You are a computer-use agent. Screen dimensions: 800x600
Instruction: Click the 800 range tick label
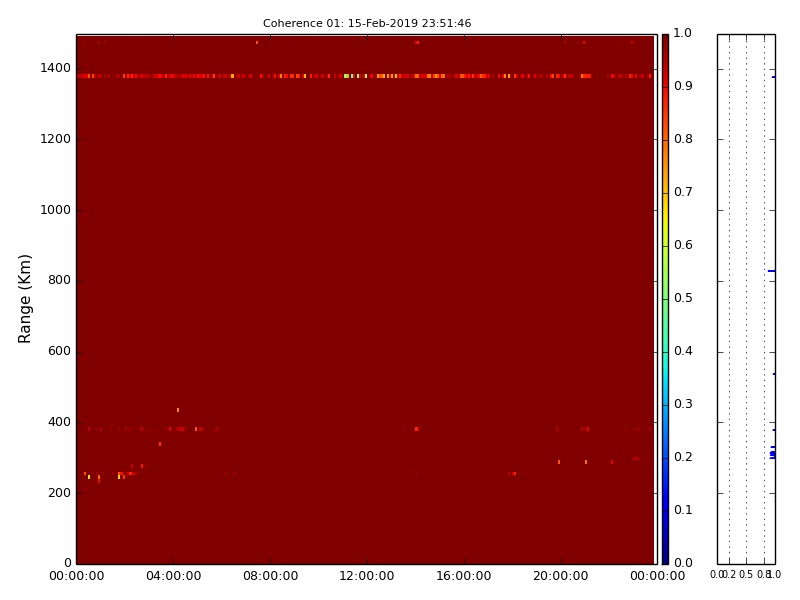pyautogui.click(x=59, y=280)
